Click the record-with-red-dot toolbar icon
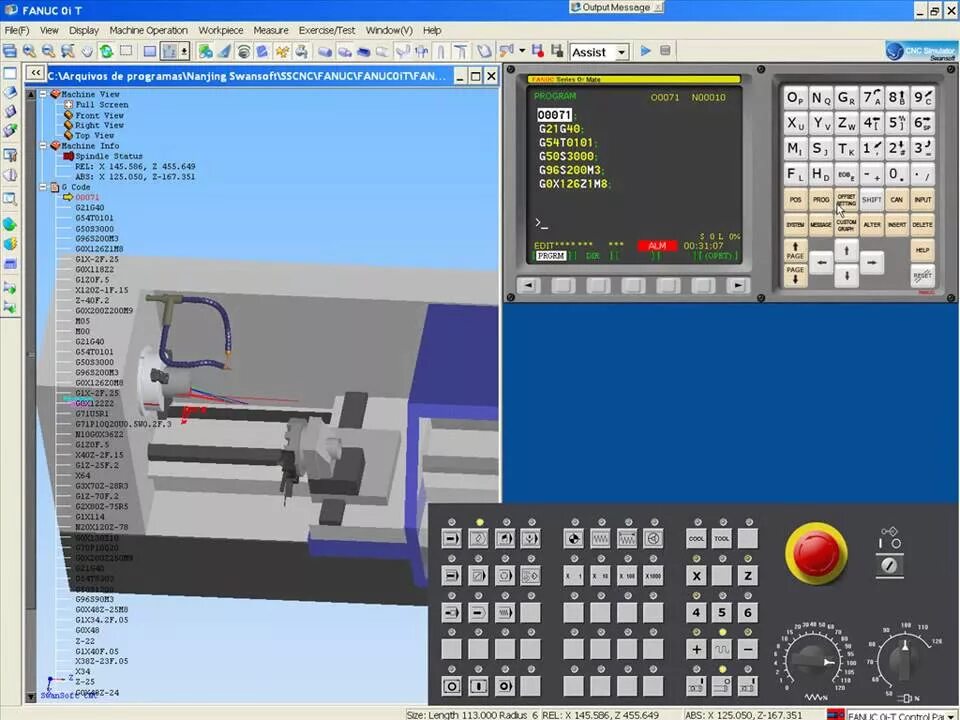 point(538,51)
